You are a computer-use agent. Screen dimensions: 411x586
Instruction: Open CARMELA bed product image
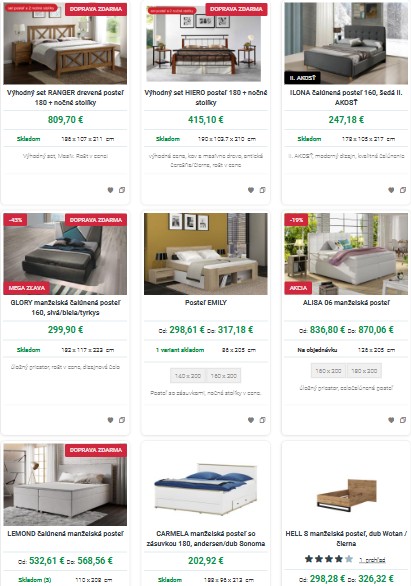click(x=206, y=485)
